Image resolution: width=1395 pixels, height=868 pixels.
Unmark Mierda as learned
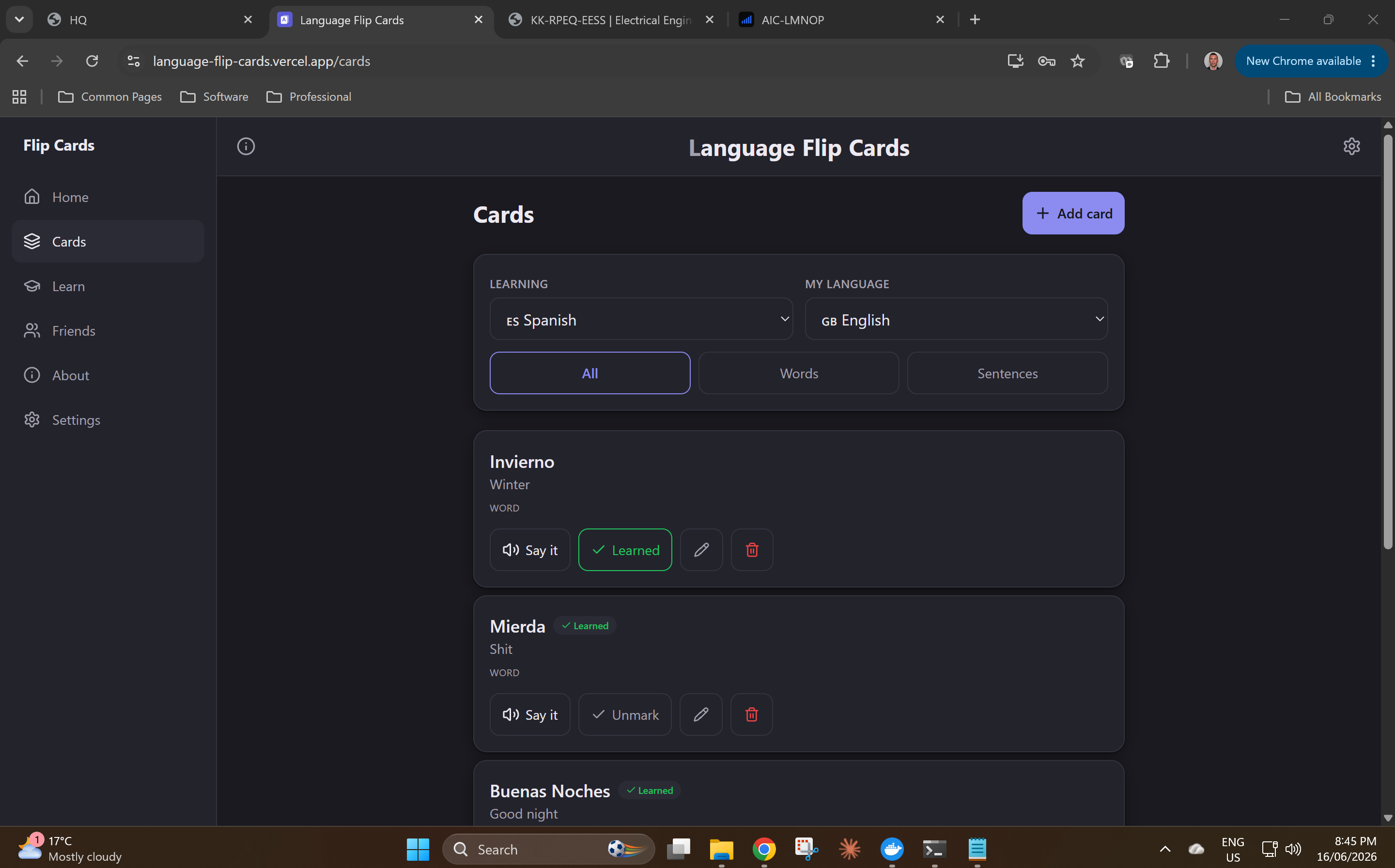(x=624, y=715)
